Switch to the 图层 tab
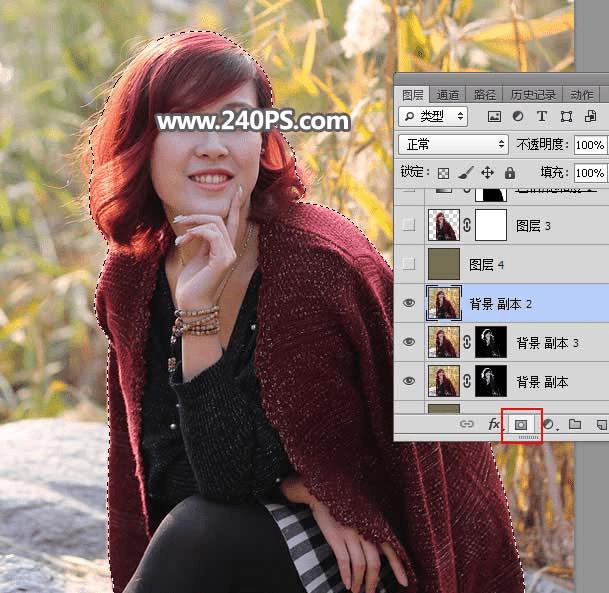The image size is (609, 593). point(412,95)
